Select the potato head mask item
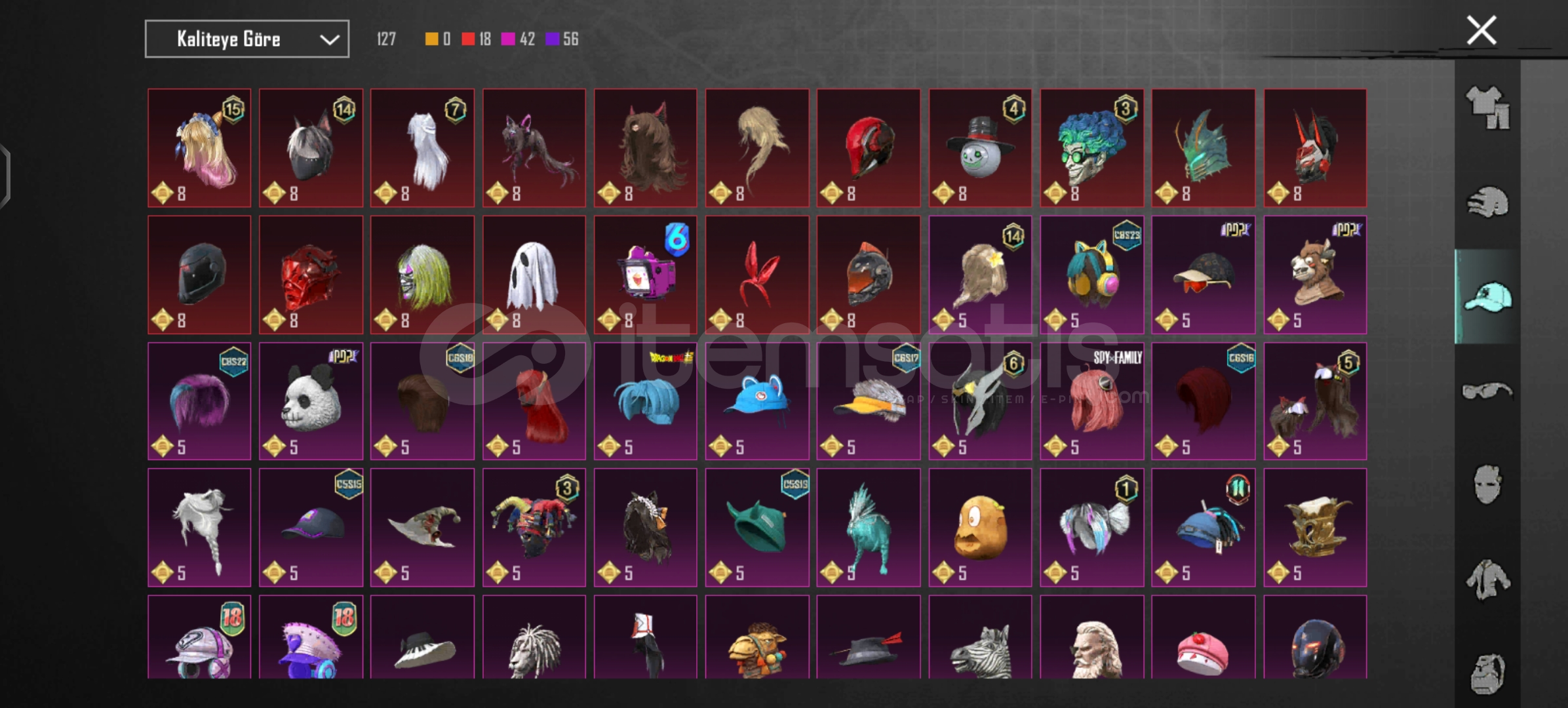The width and height of the screenshot is (1568, 708). pos(980,527)
